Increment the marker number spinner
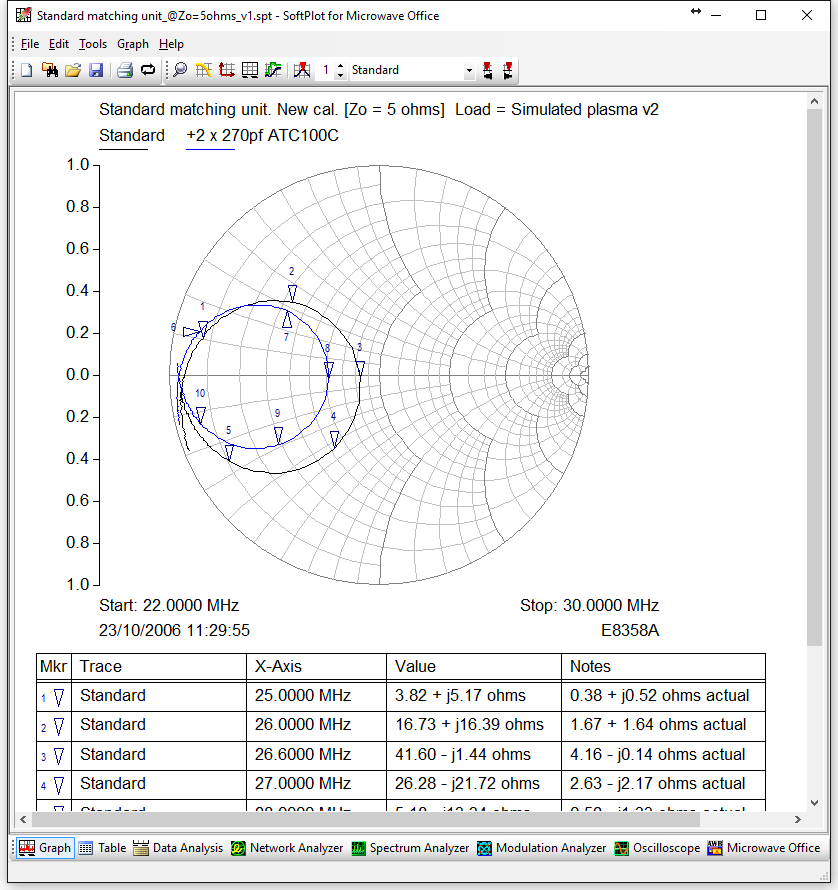The image size is (838, 890). pyautogui.click(x=341, y=66)
